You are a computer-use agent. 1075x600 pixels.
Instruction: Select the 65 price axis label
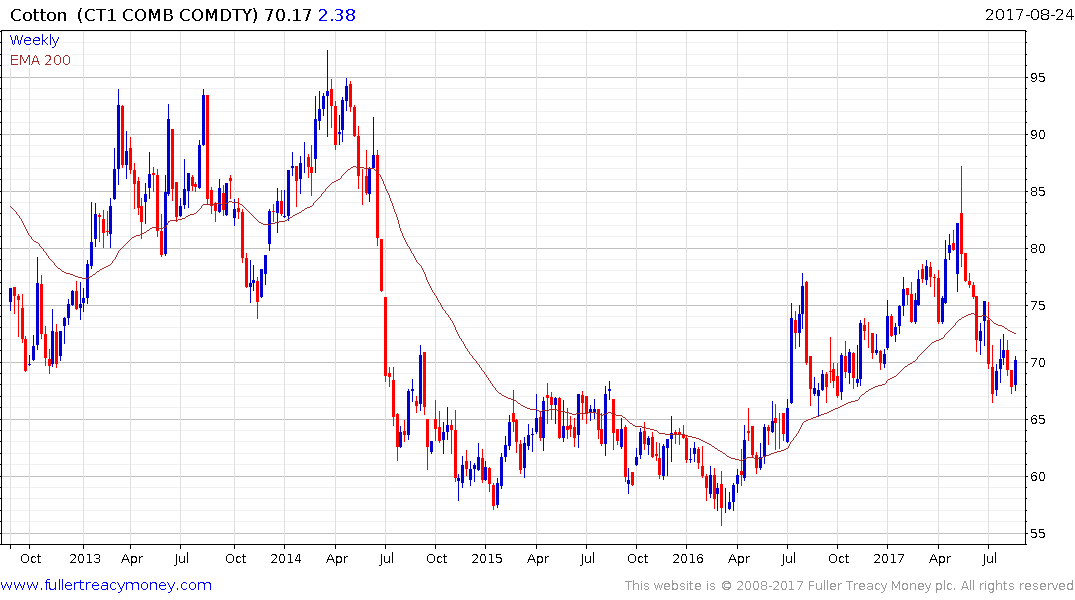1037,419
